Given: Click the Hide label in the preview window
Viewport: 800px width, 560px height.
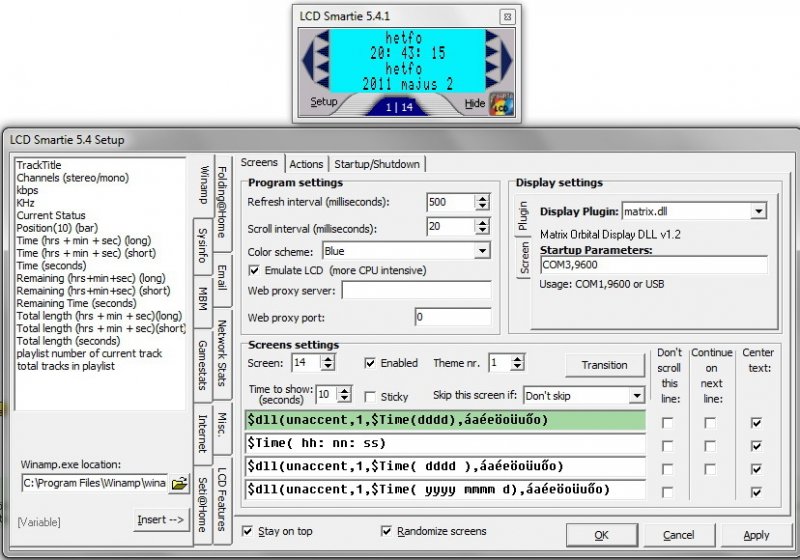Looking at the screenshot, I should (x=474, y=104).
